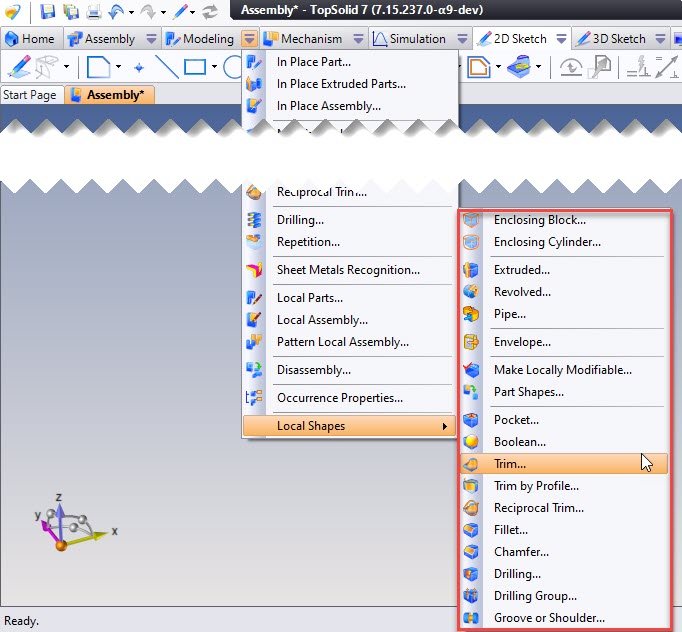
Task: Click the Save All icon
Action: [x=70, y=11]
